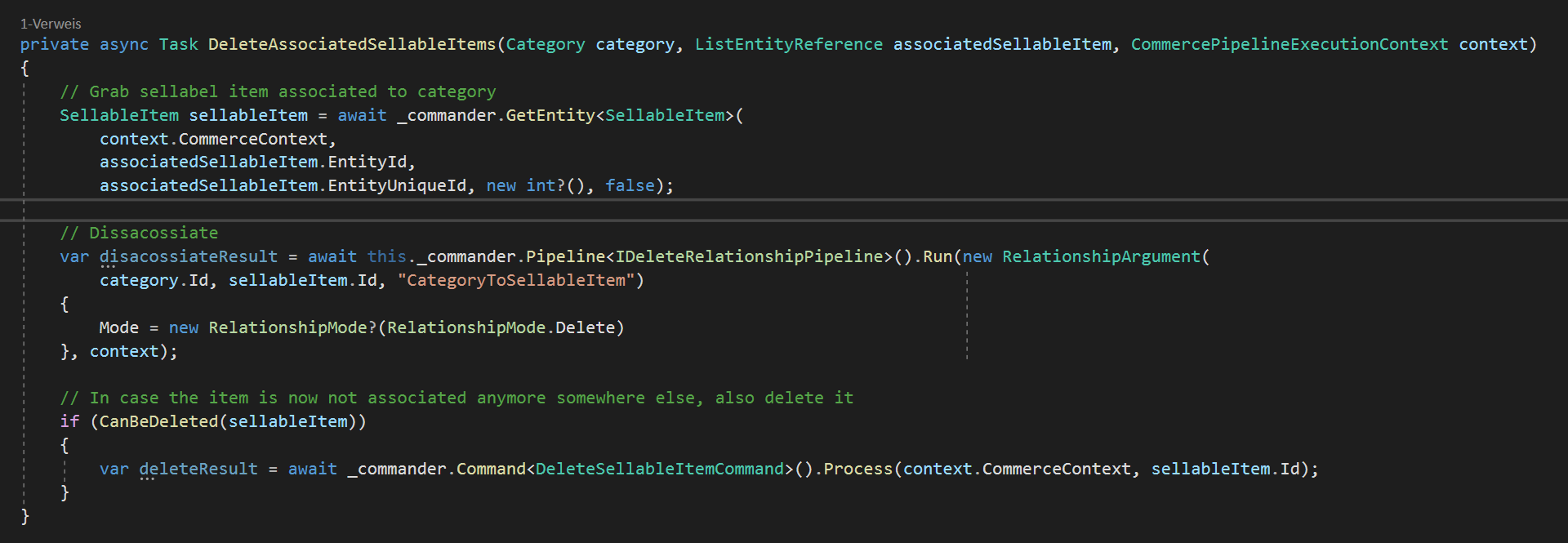Click the "new int?()" argument
The height and width of the screenshot is (543, 1568).
coord(536,185)
